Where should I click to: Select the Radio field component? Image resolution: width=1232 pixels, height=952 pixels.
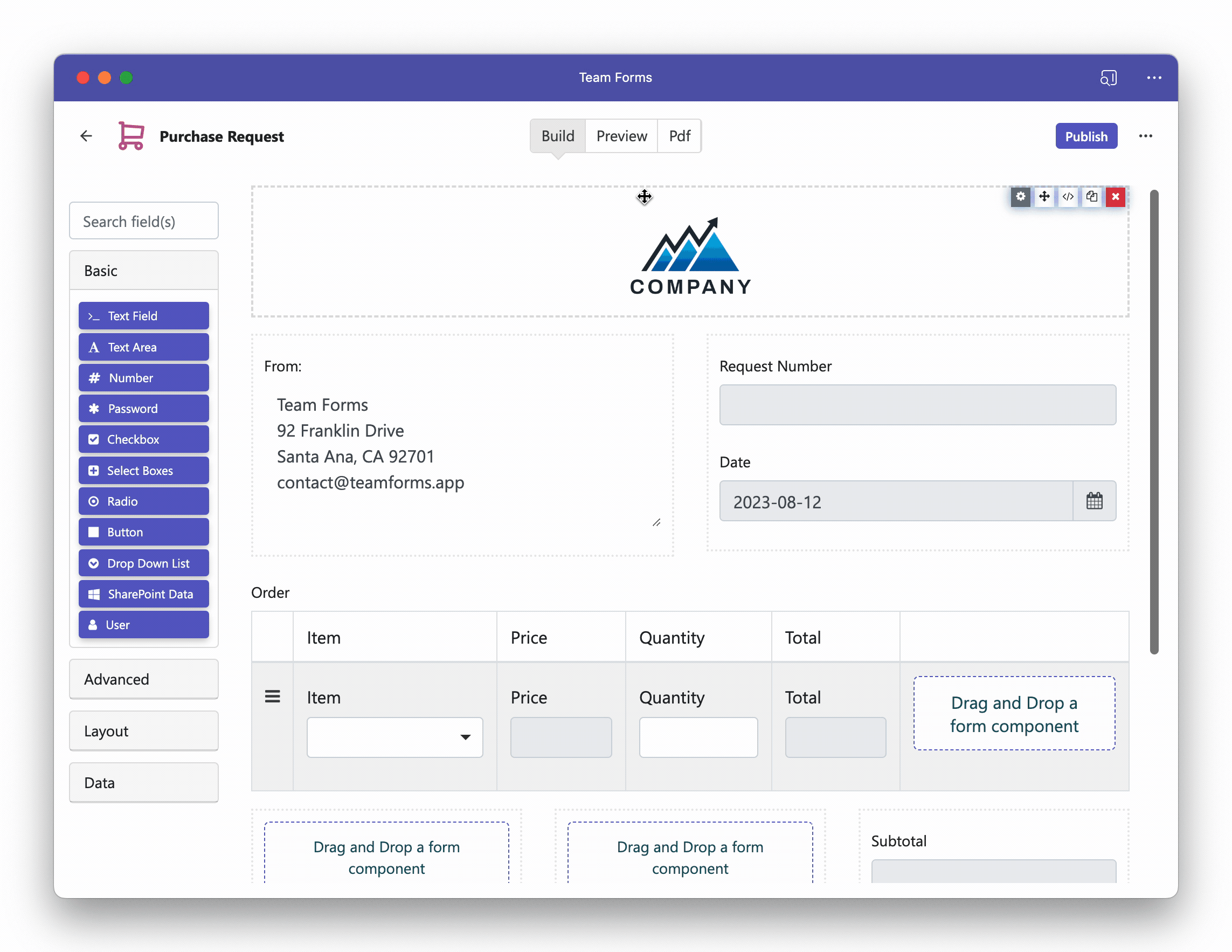click(144, 501)
